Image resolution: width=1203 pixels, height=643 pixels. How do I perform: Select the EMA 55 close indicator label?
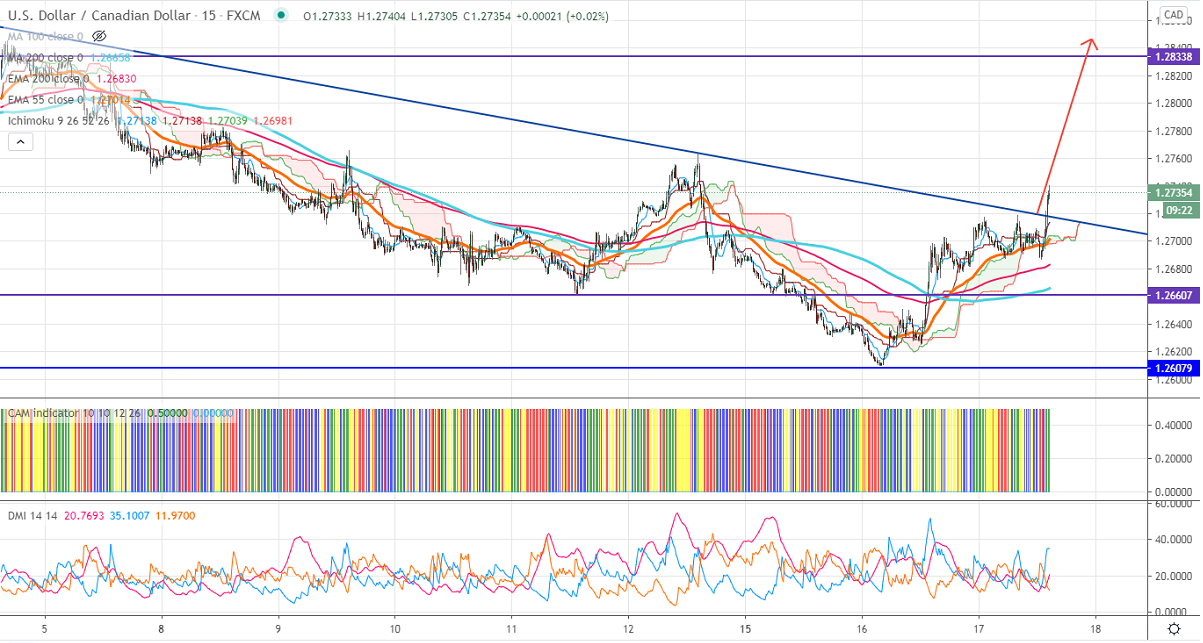pyautogui.click(x=48, y=99)
